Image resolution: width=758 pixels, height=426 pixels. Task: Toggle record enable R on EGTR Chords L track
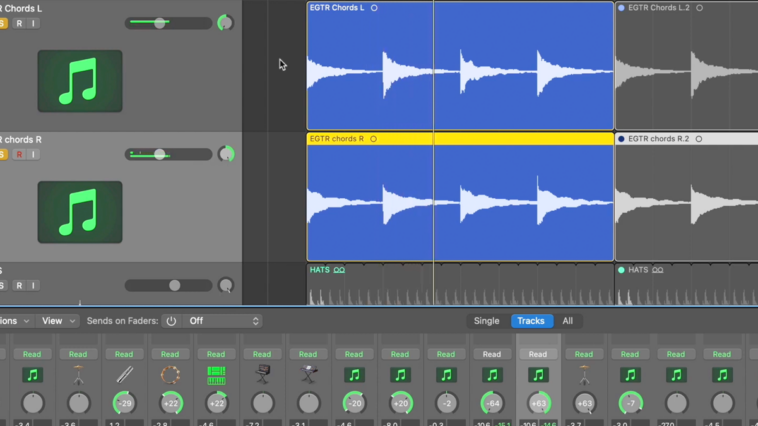tap(19, 23)
